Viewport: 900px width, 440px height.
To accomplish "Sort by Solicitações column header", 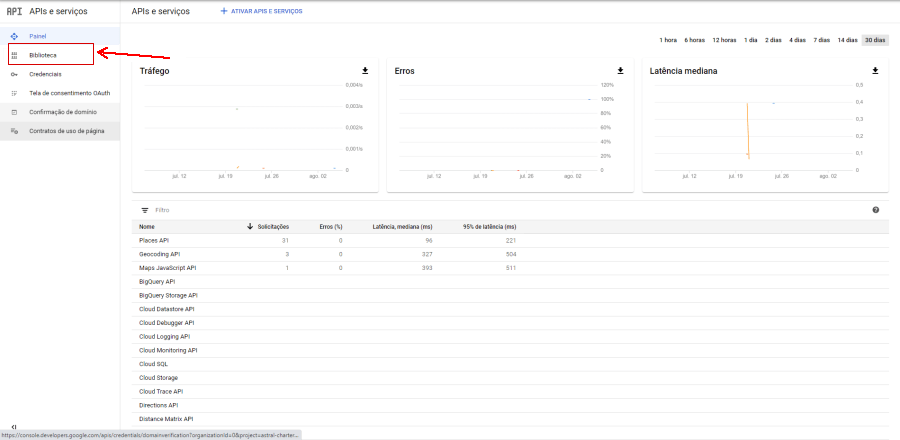I will 273,227.
